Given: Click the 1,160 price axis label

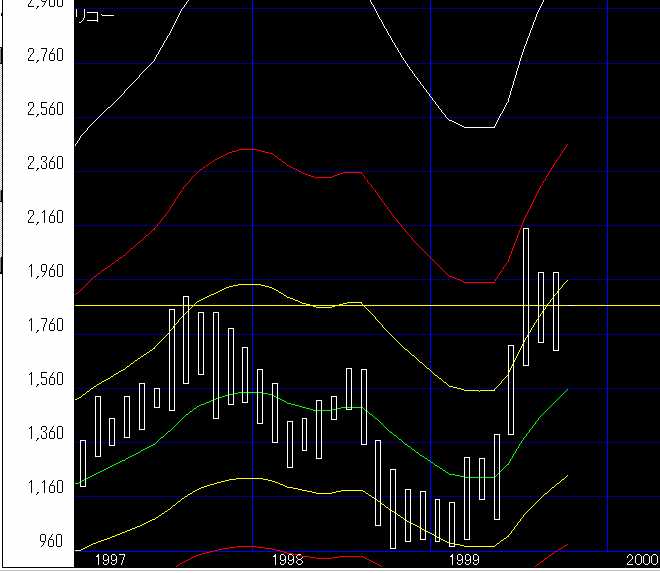Looking at the screenshot, I should coord(44,487).
